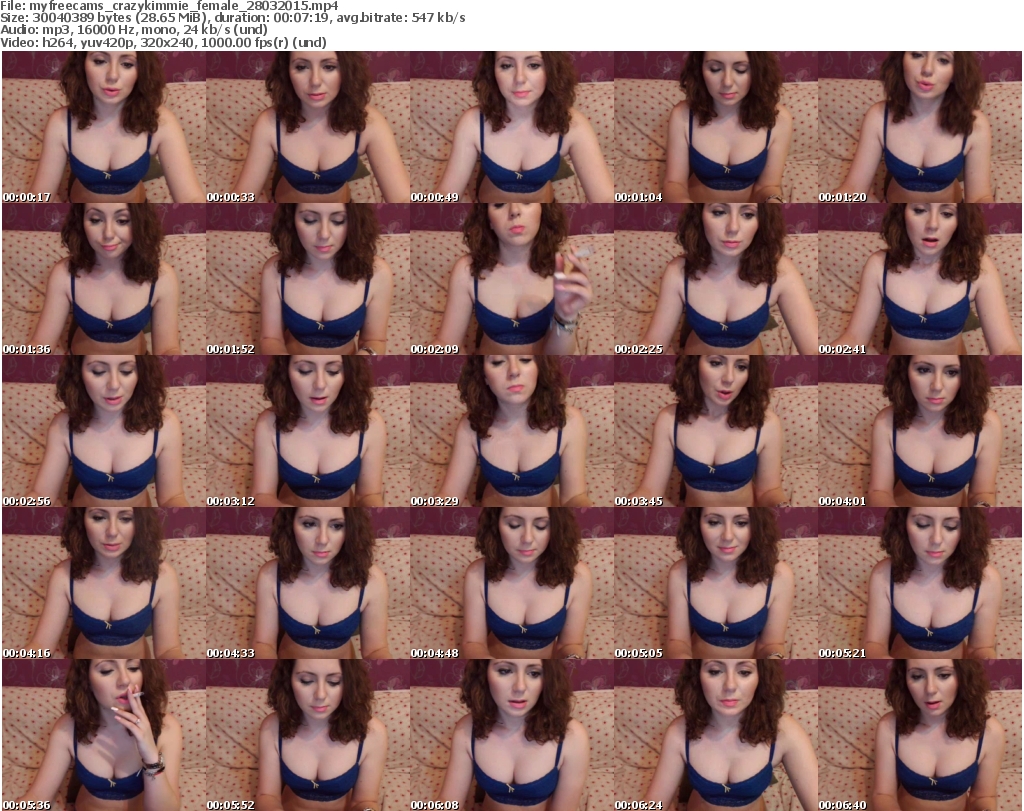The height and width of the screenshot is (811, 1024).
Task: Pick the frame stamped 00:02:56
Action: 104,431
